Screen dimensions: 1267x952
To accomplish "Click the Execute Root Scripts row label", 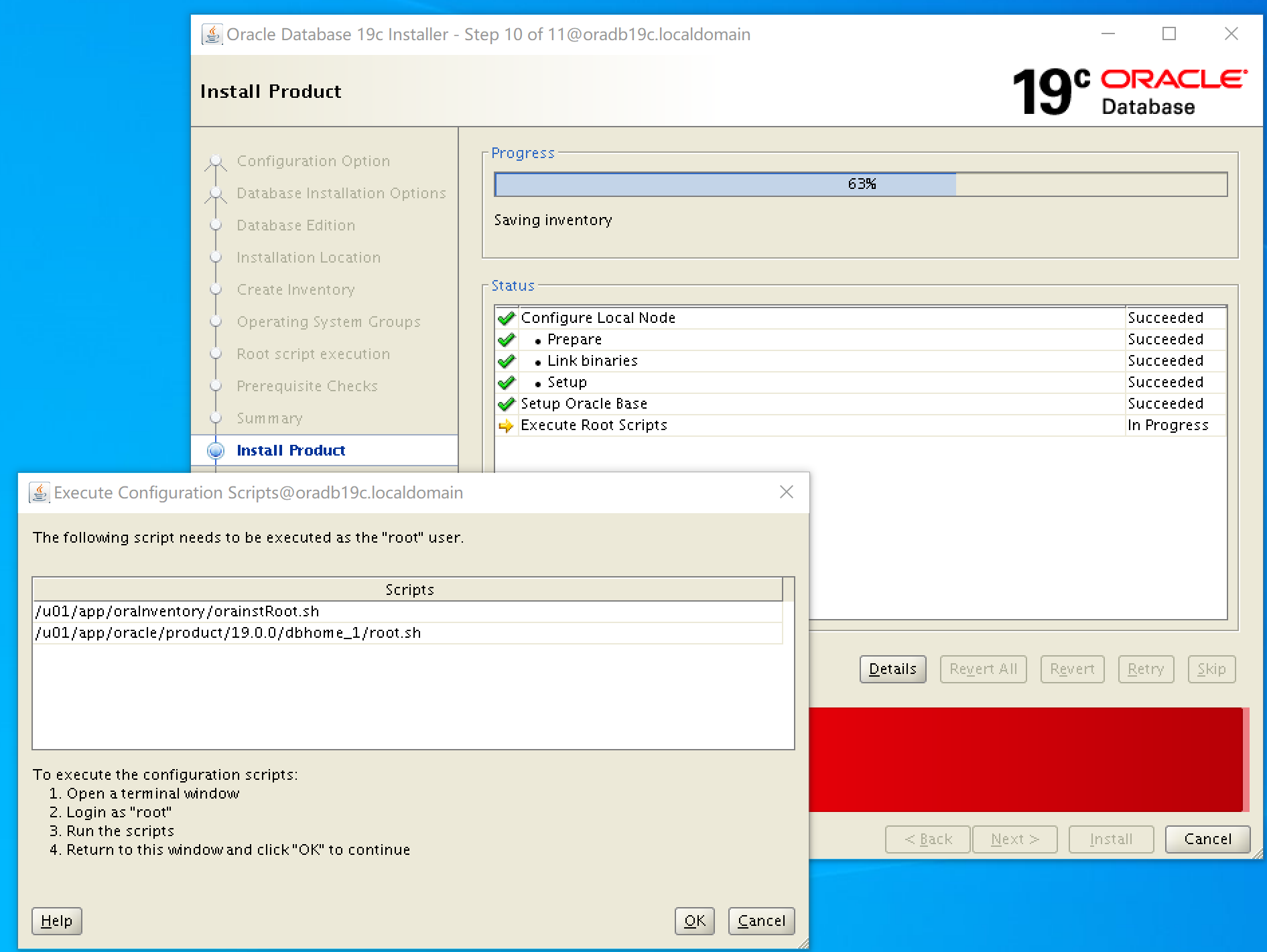I will (x=594, y=425).
